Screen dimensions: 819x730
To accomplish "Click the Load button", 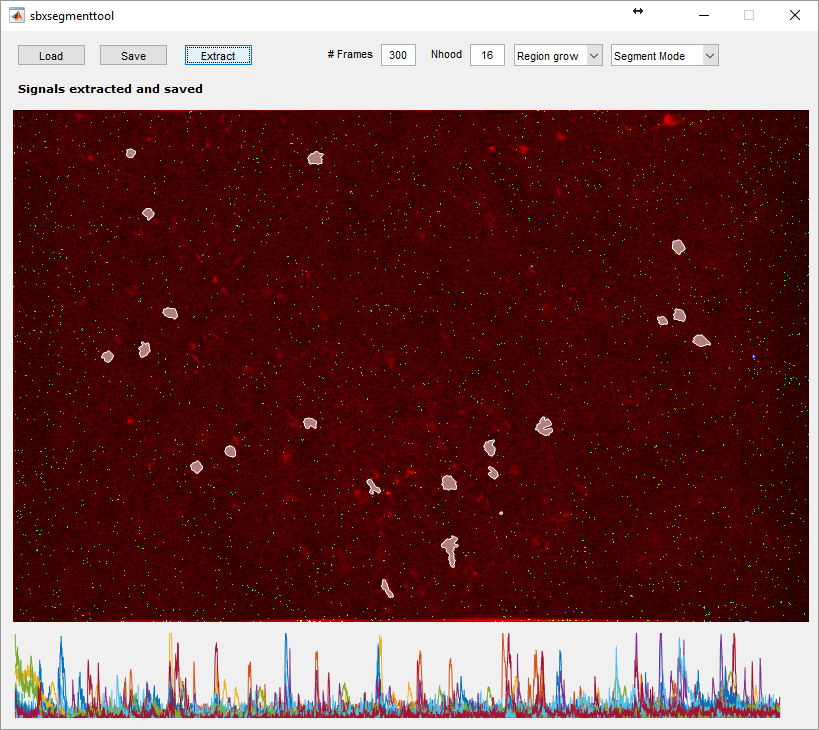I will [51, 56].
